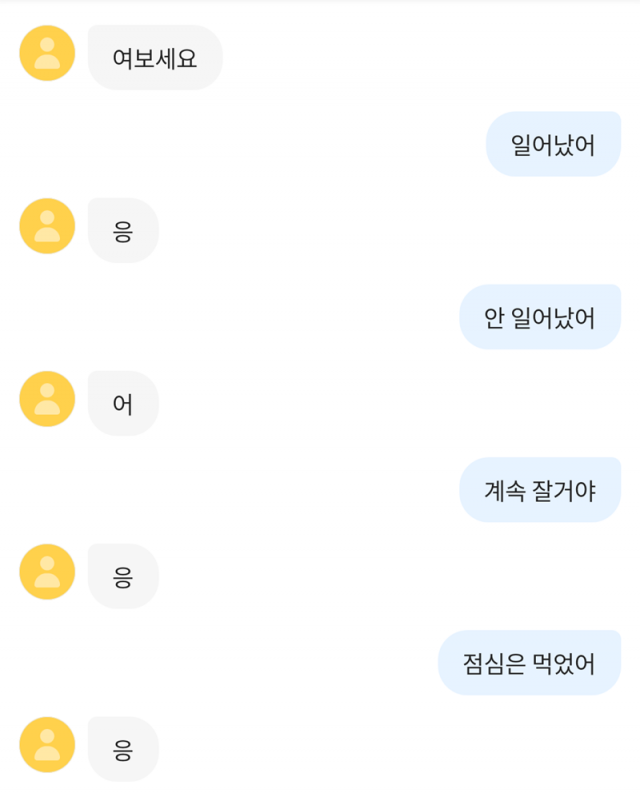Tap avatar of the '응' after '점심은 먹었어'
The width and height of the screenshot is (640, 797).
click(47, 745)
